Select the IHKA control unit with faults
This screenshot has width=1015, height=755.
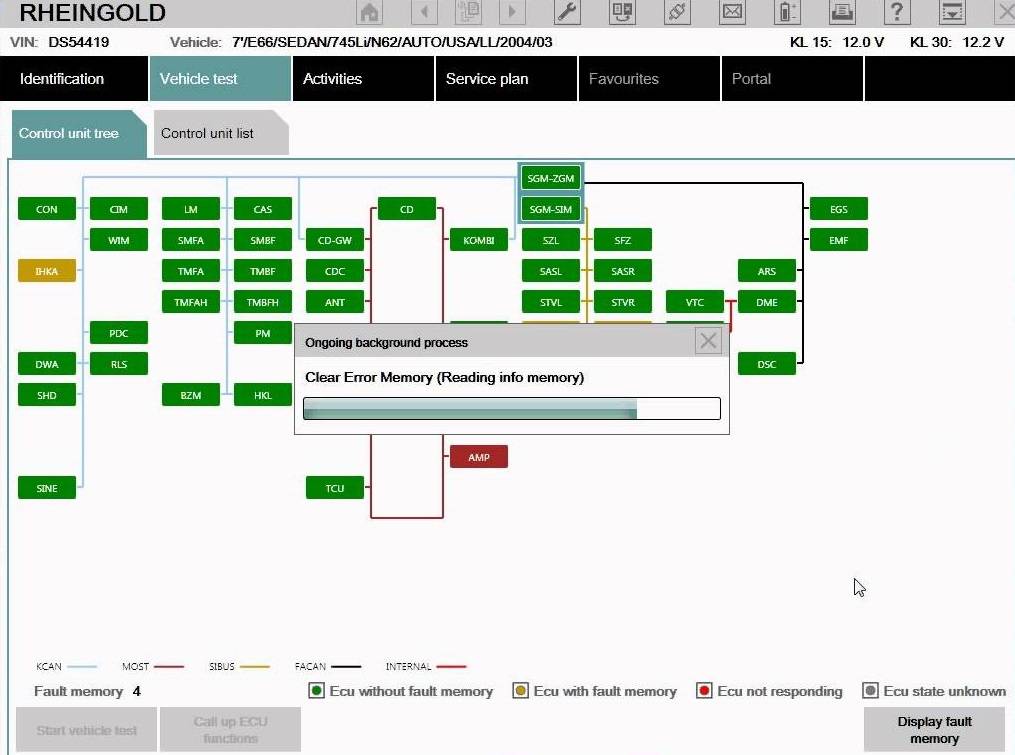(47, 271)
